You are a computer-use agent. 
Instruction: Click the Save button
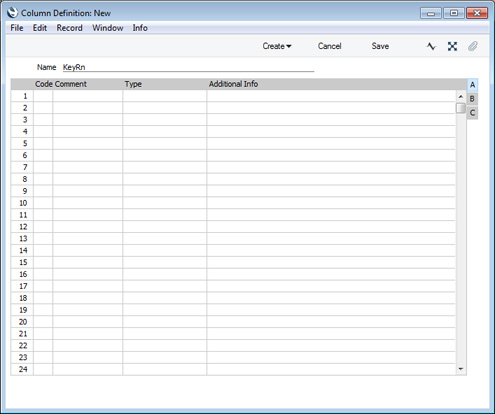click(x=380, y=46)
